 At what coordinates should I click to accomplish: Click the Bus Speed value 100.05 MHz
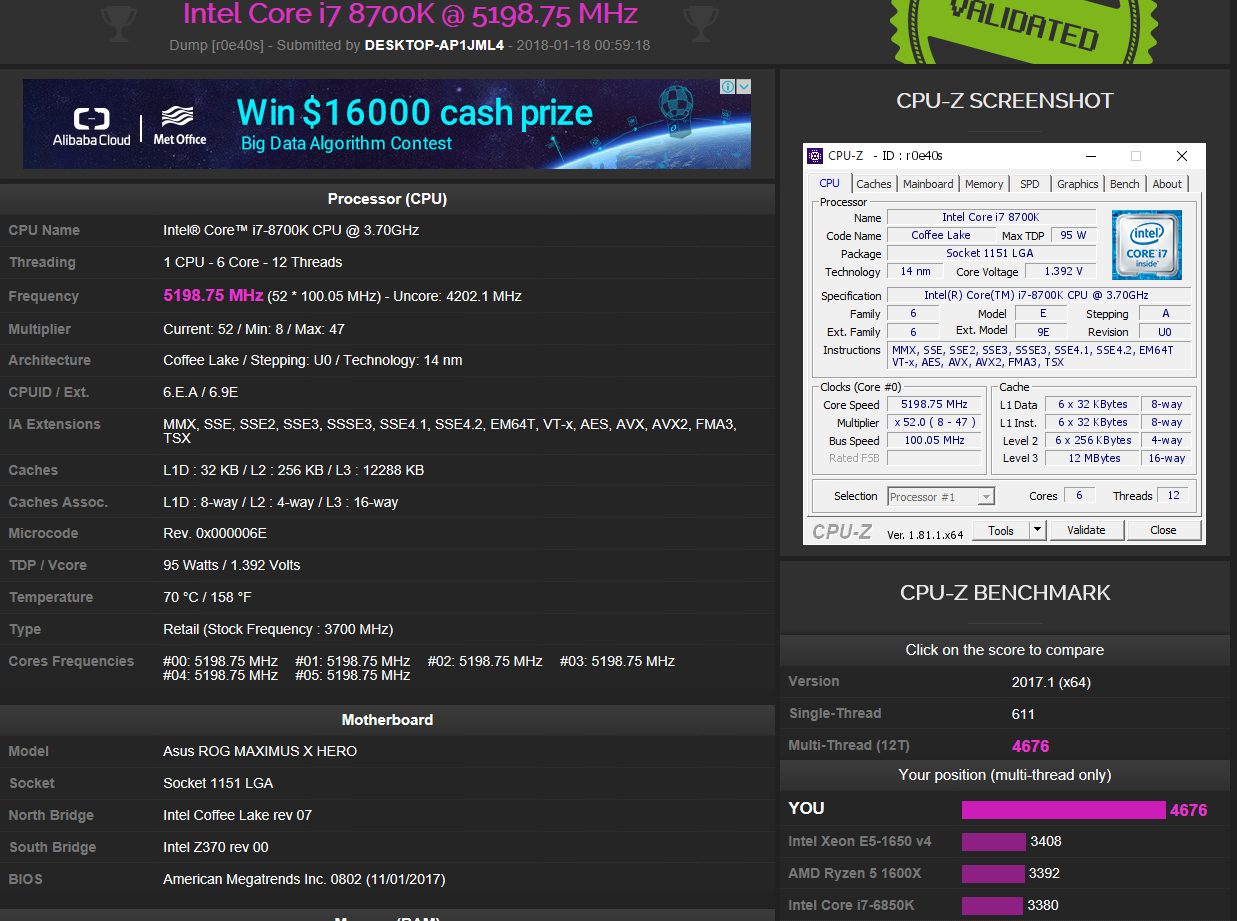934,441
